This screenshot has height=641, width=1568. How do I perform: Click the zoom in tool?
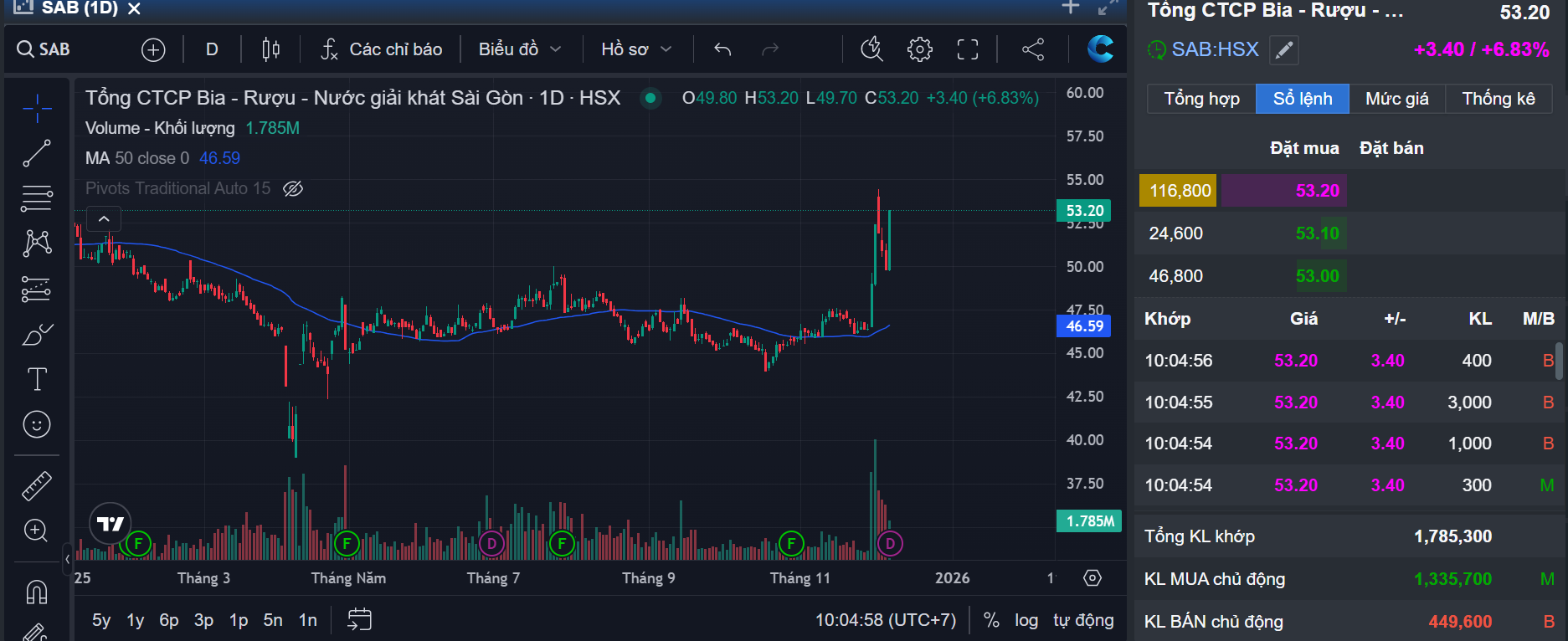[x=37, y=531]
